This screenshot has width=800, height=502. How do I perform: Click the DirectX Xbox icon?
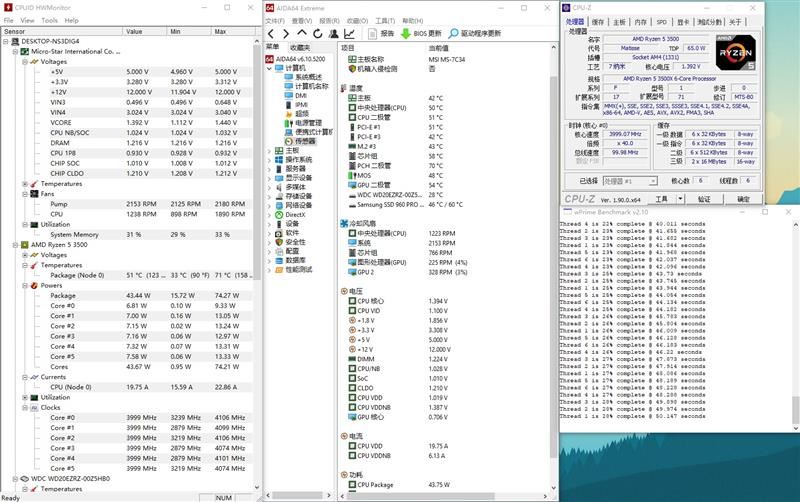pos(279,215)
